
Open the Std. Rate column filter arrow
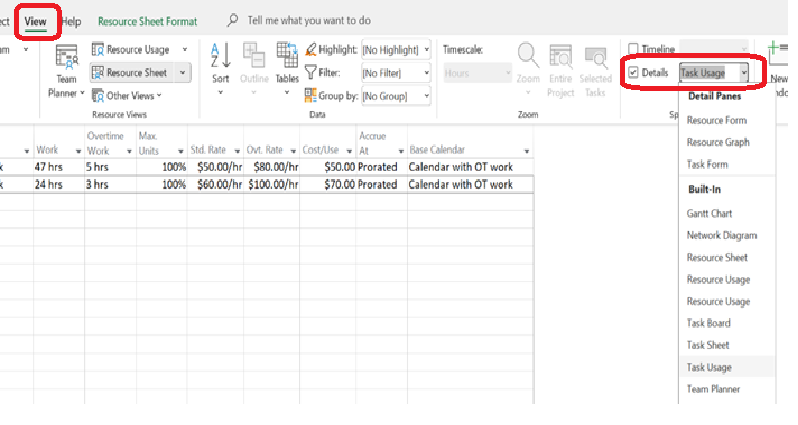(237, 151)
